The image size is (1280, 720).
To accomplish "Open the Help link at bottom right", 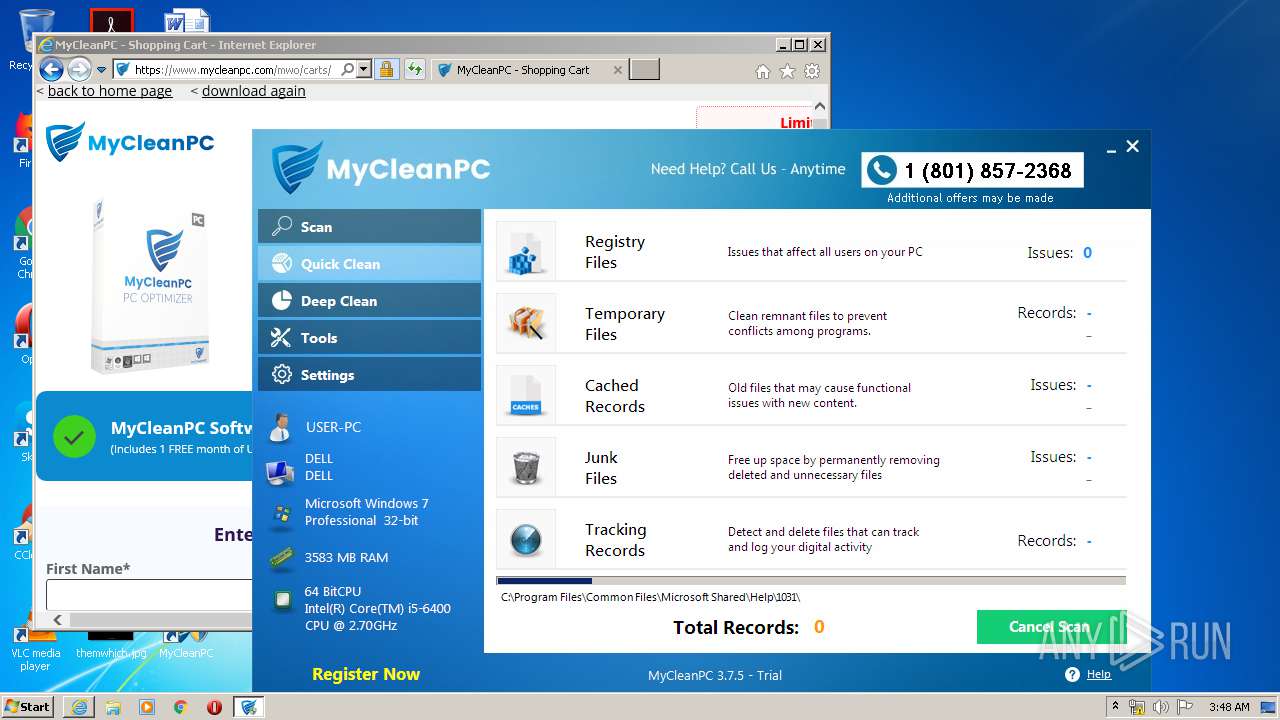I will point(1099,675).
